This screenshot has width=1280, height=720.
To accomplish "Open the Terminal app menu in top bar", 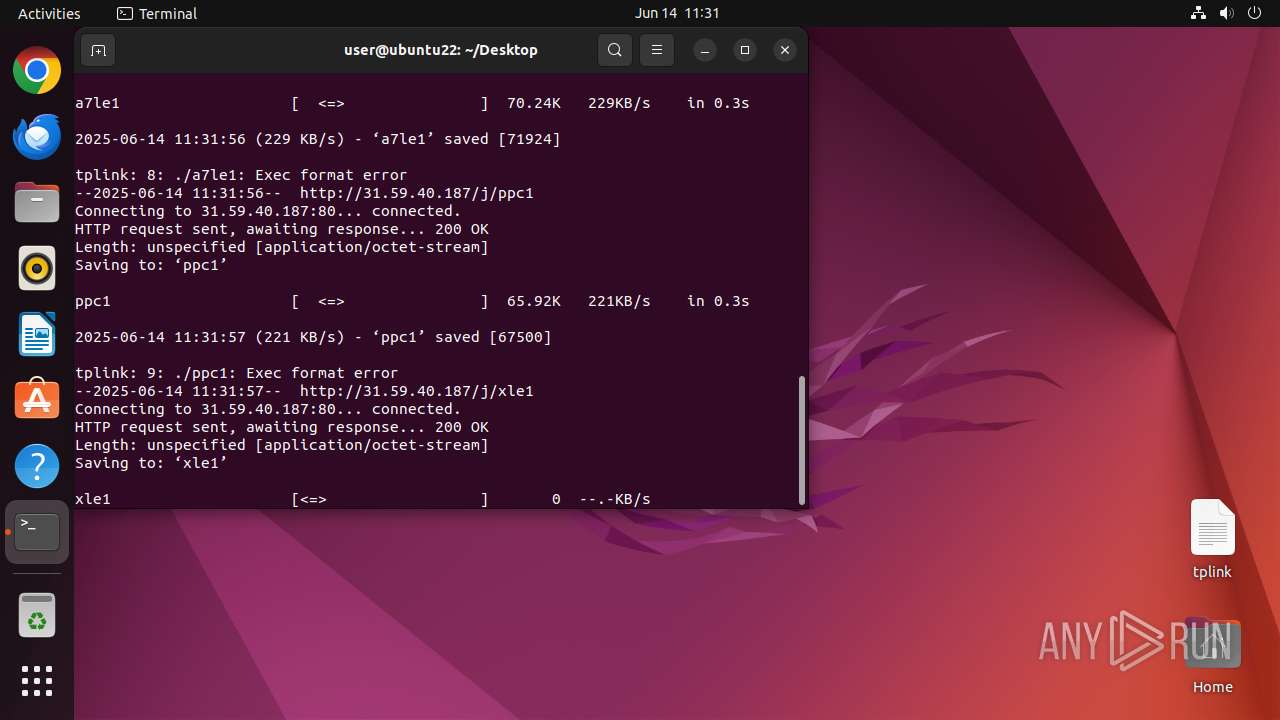I will click(157, 13).
